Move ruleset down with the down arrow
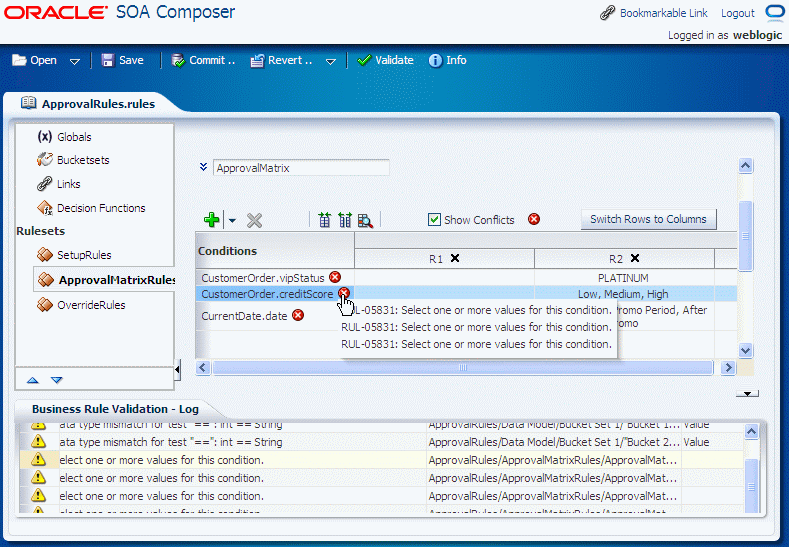This screenshot has height=547, width=789. [x=57, y=380]
